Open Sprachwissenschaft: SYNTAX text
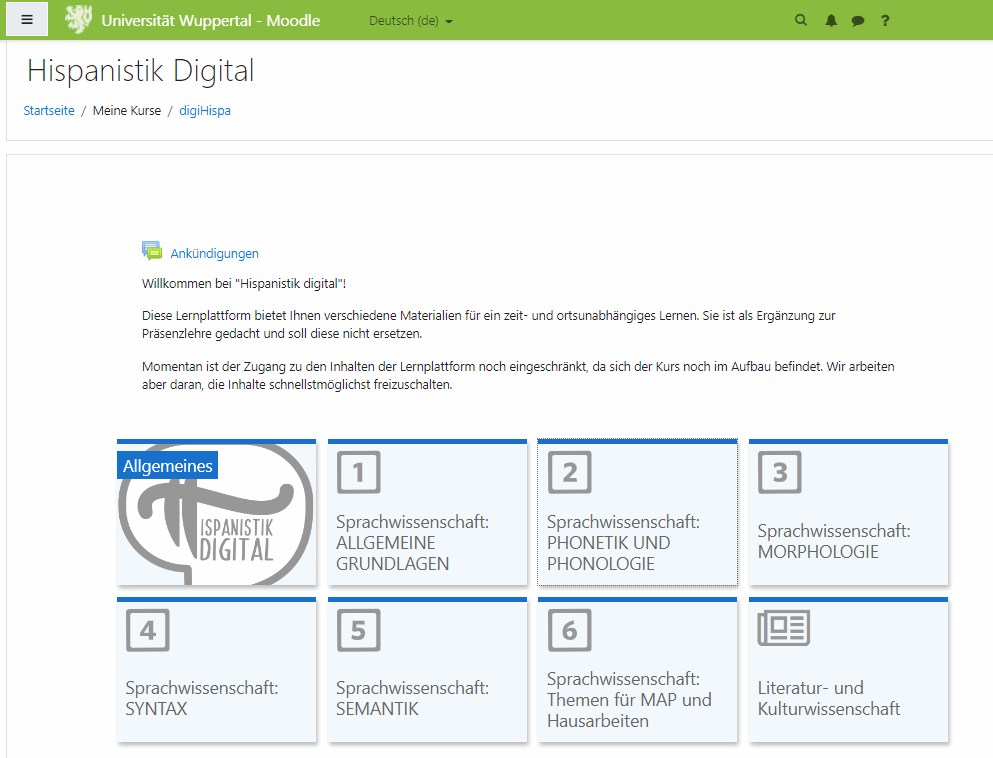Screen dimensions: 993x758 201,698
